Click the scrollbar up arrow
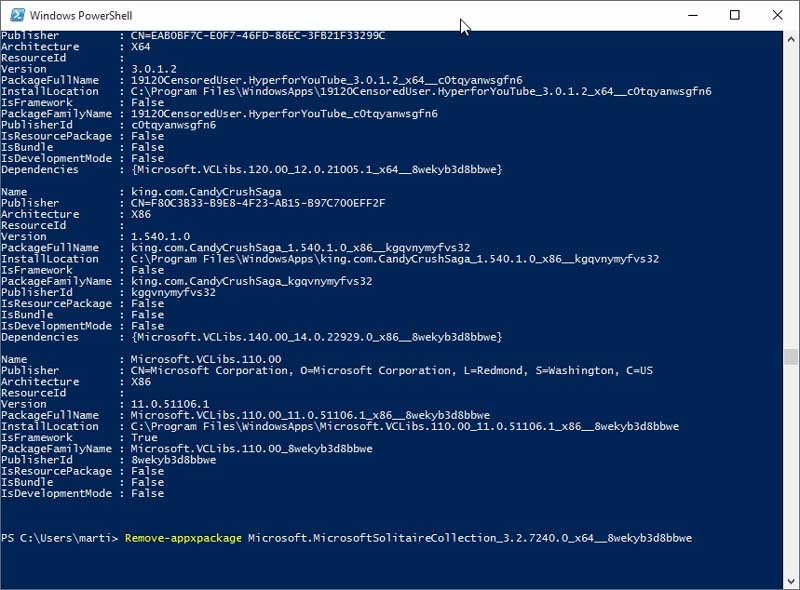The image size is (800, 590). pyautogui.click(x=791, y=39)
